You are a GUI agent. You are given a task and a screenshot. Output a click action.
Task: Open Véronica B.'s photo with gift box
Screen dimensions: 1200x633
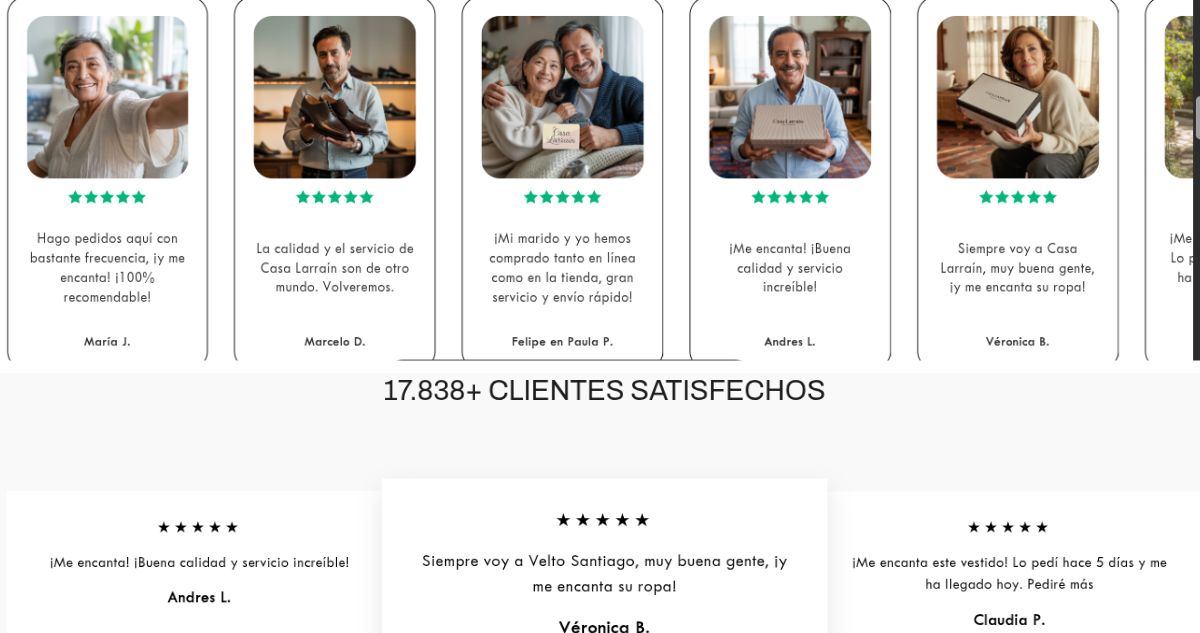1018,97
